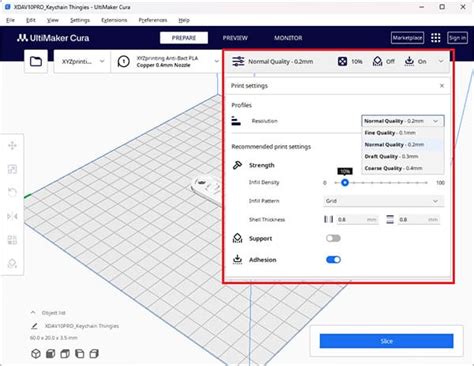Select XDAV10PRO_Keychain Thingies in object list
Image resolution: width=474 pixels, height=366 pixels.
[x=82, y=326]
